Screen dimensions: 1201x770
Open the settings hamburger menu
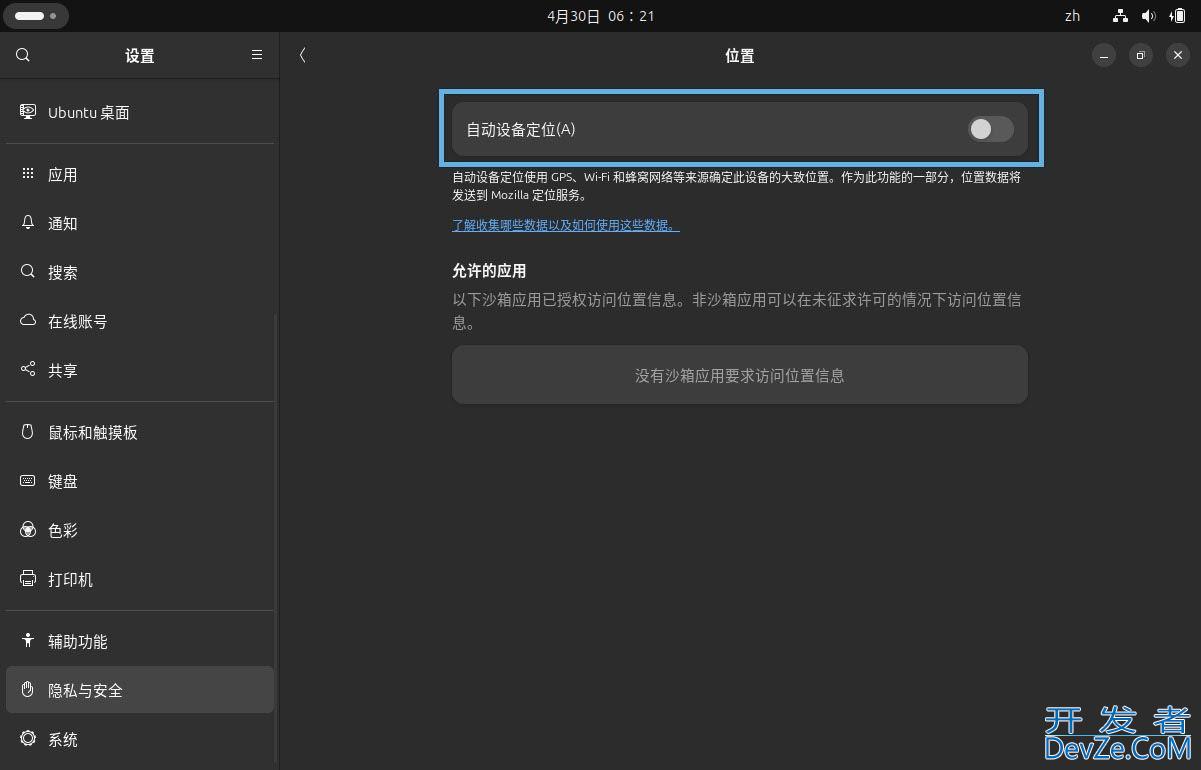[x=257, y=56]
